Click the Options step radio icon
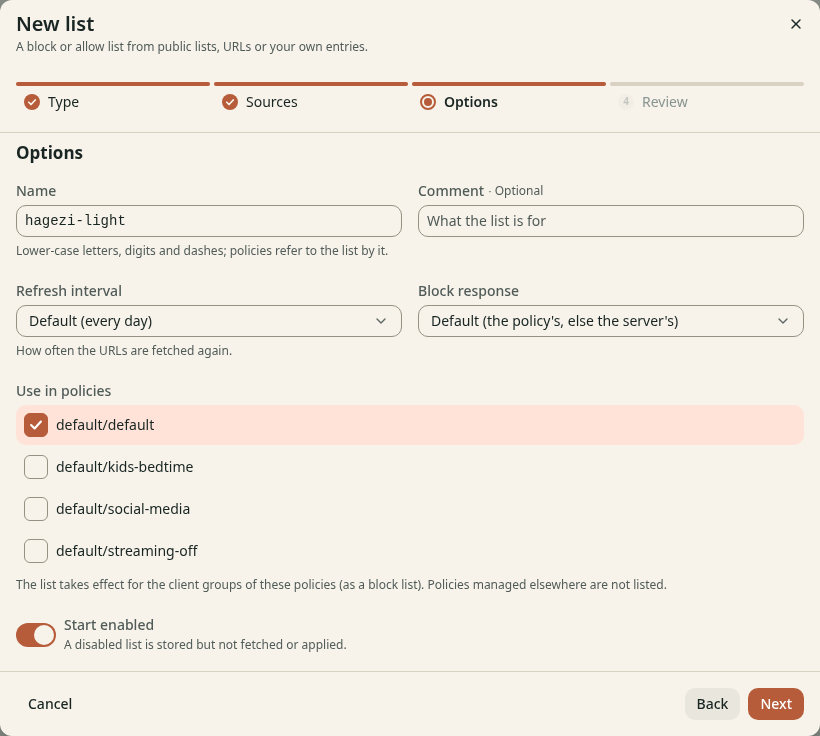This screenshot has width=820, height=736. tap(428, 102)
